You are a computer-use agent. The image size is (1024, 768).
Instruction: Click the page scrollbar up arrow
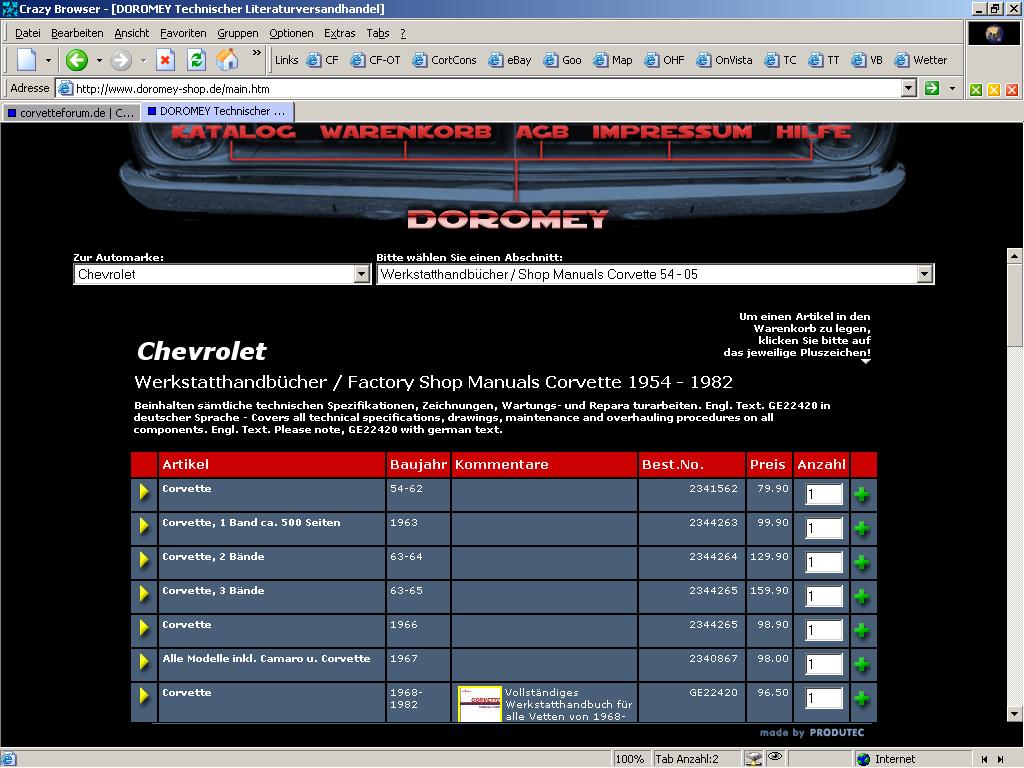point(1014,256)
